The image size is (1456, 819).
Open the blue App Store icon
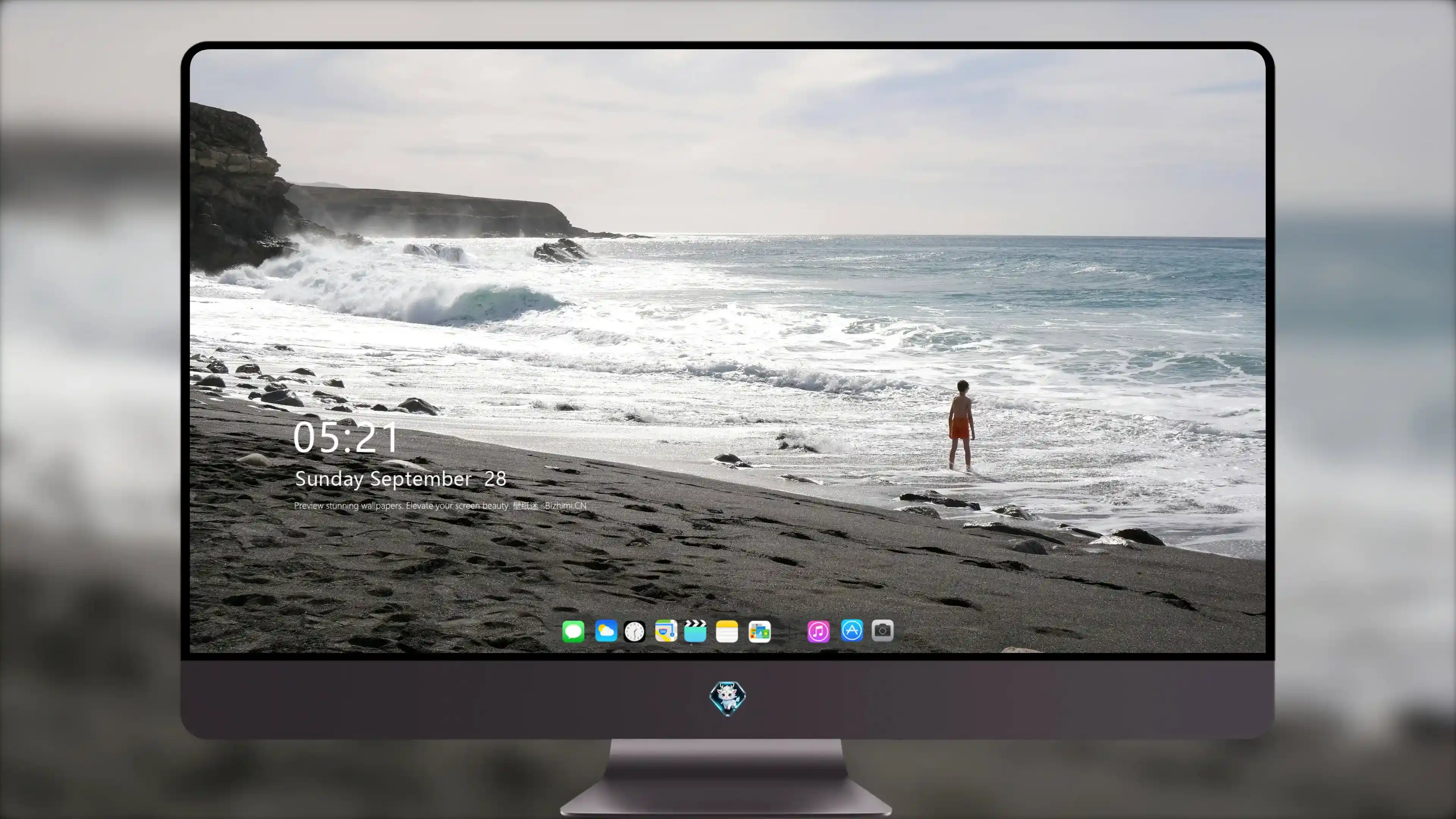click(852, 630)
